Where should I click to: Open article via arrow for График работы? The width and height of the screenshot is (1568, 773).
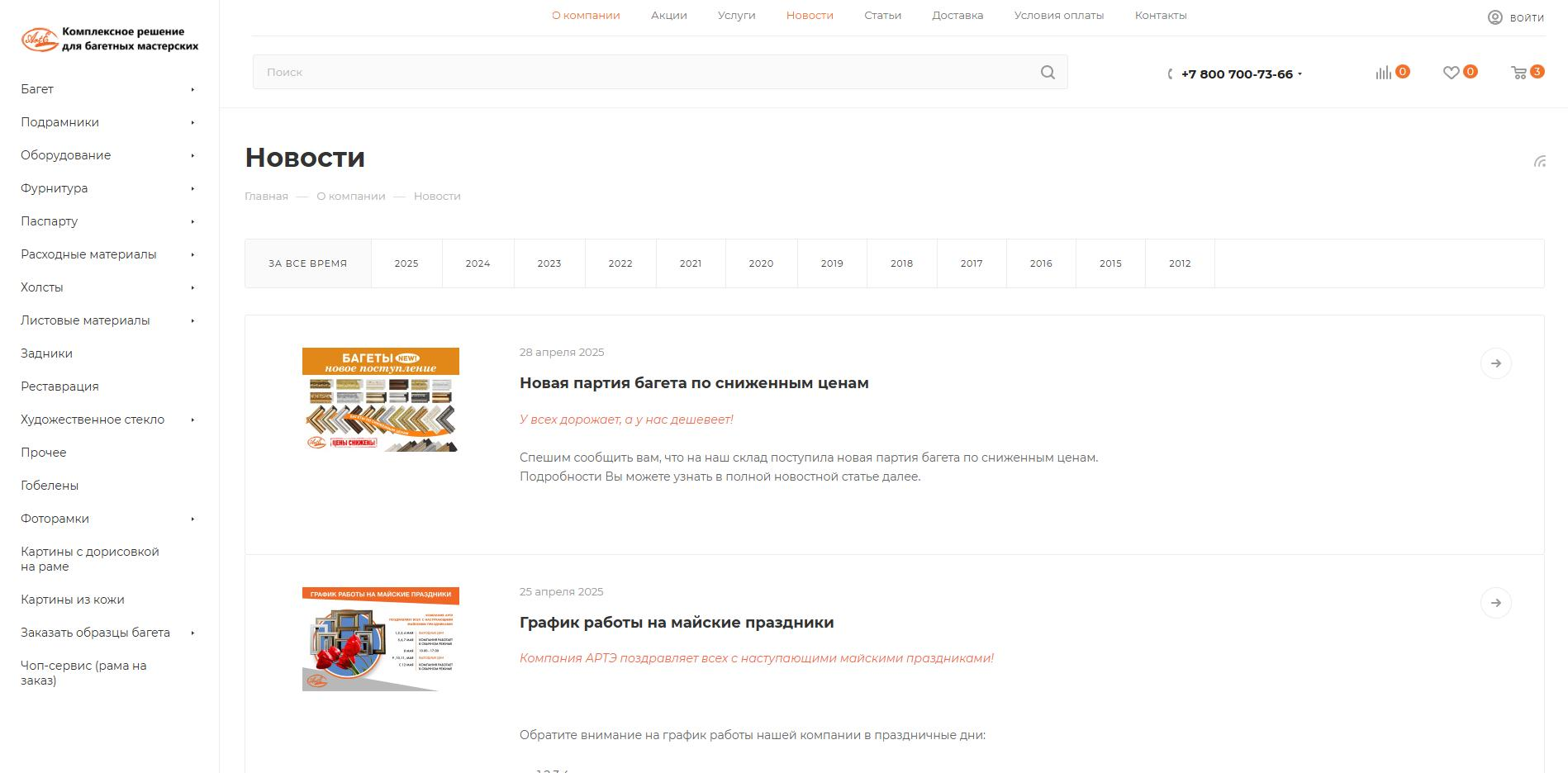click(x=1496, y=603)
